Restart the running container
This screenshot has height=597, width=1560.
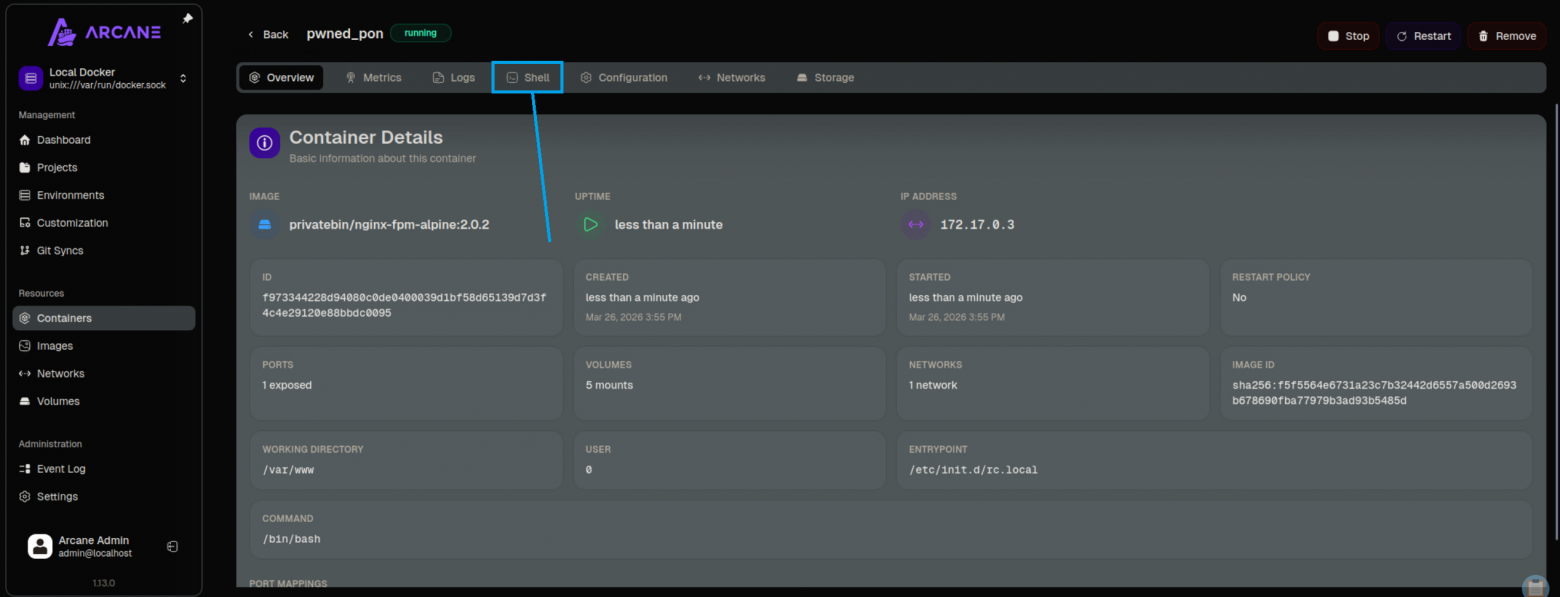[1423, 35]
